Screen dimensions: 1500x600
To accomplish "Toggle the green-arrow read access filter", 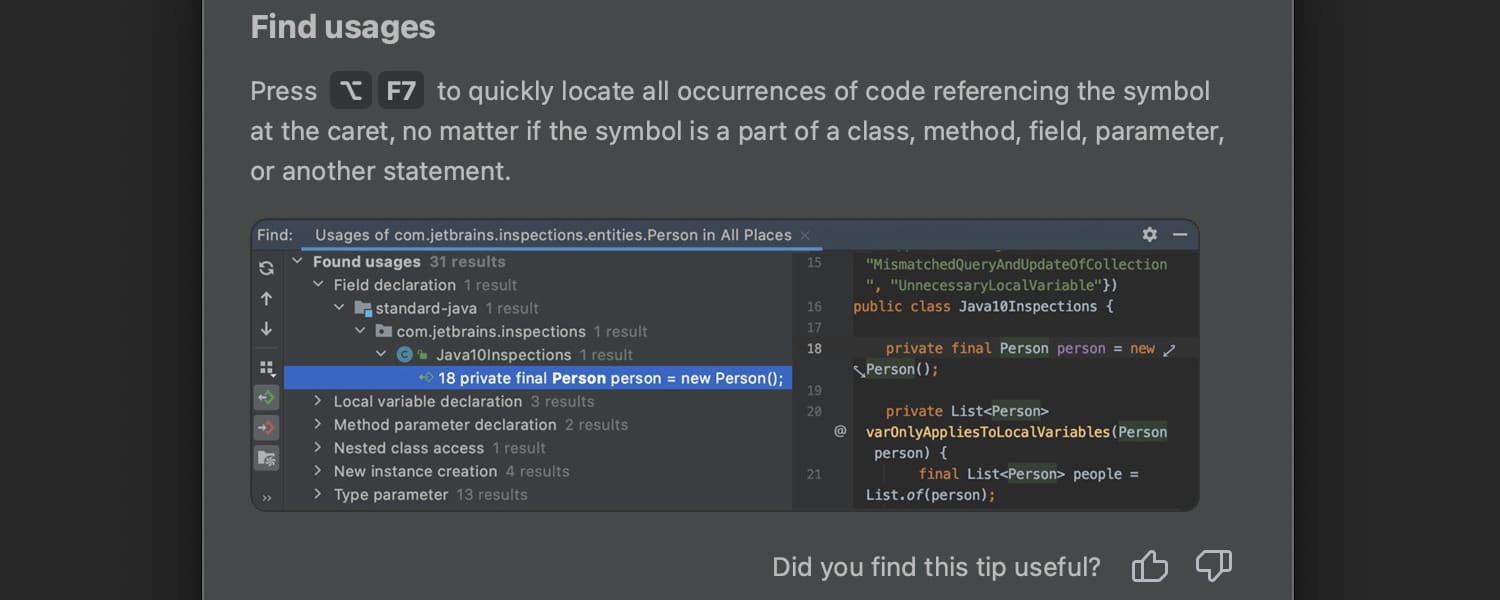I will point(266,398).
